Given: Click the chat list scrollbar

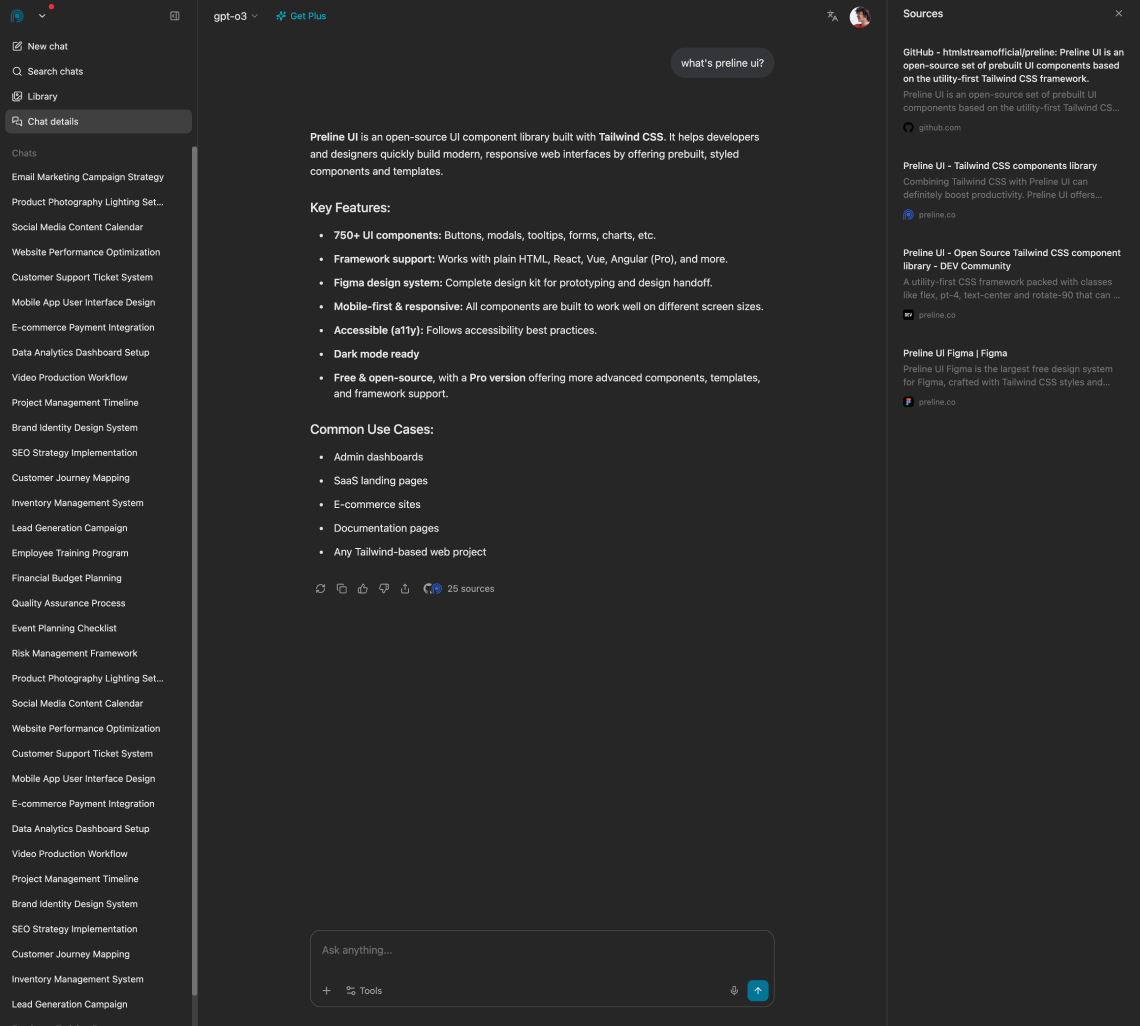Looking at the screenshot, I should coord(194,571).
